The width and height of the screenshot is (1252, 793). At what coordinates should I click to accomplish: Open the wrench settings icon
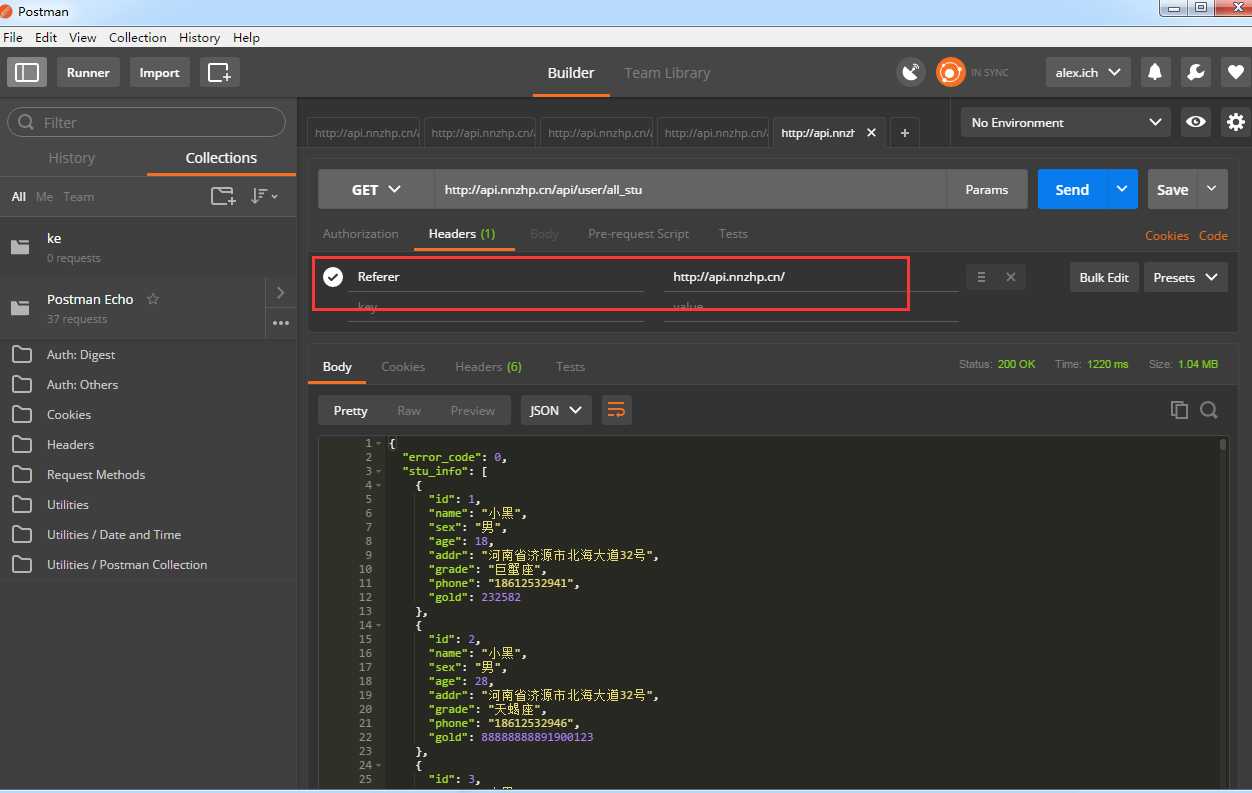(x=1196, y=72)
